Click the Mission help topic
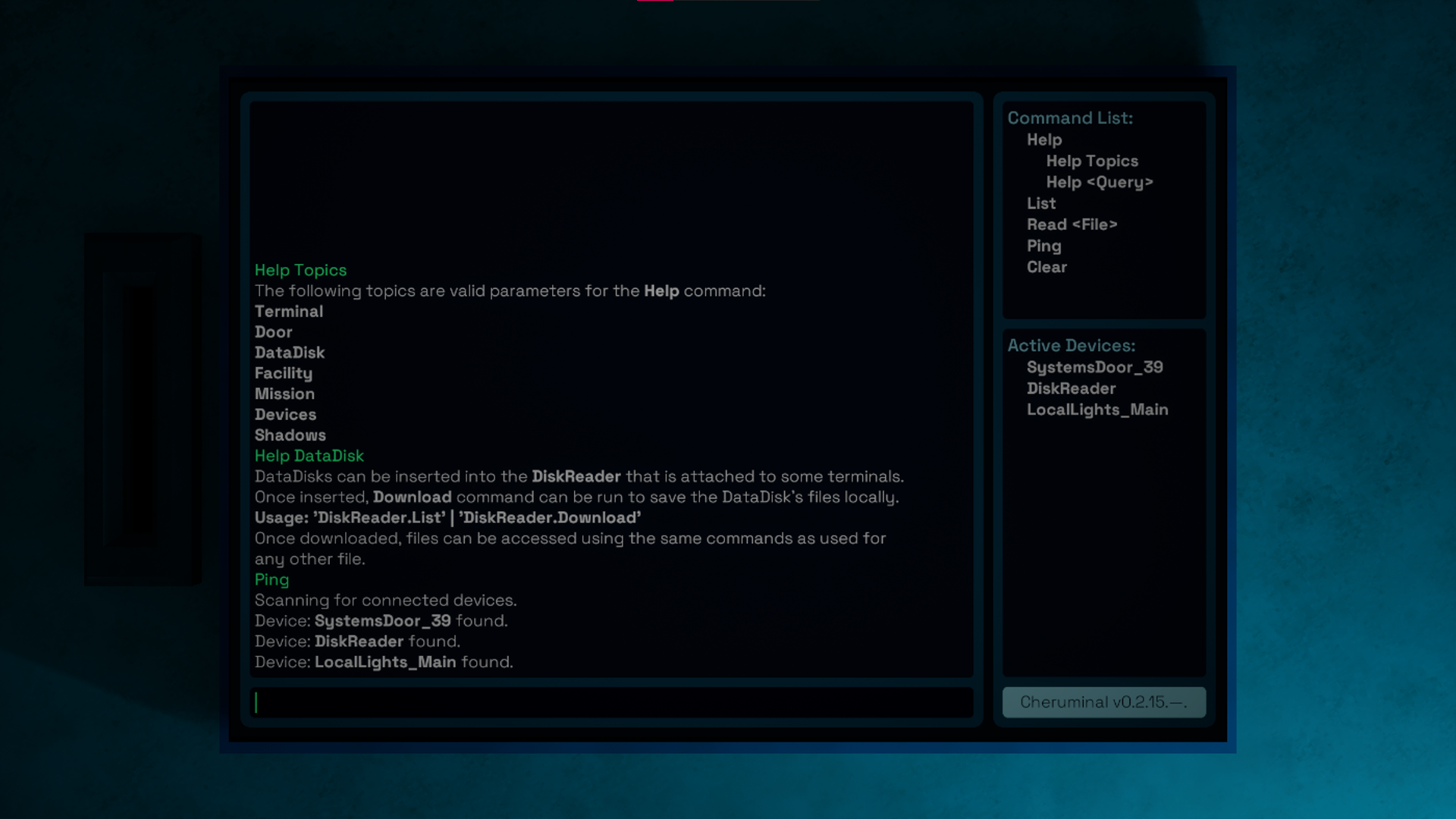 tap(284, 394)
